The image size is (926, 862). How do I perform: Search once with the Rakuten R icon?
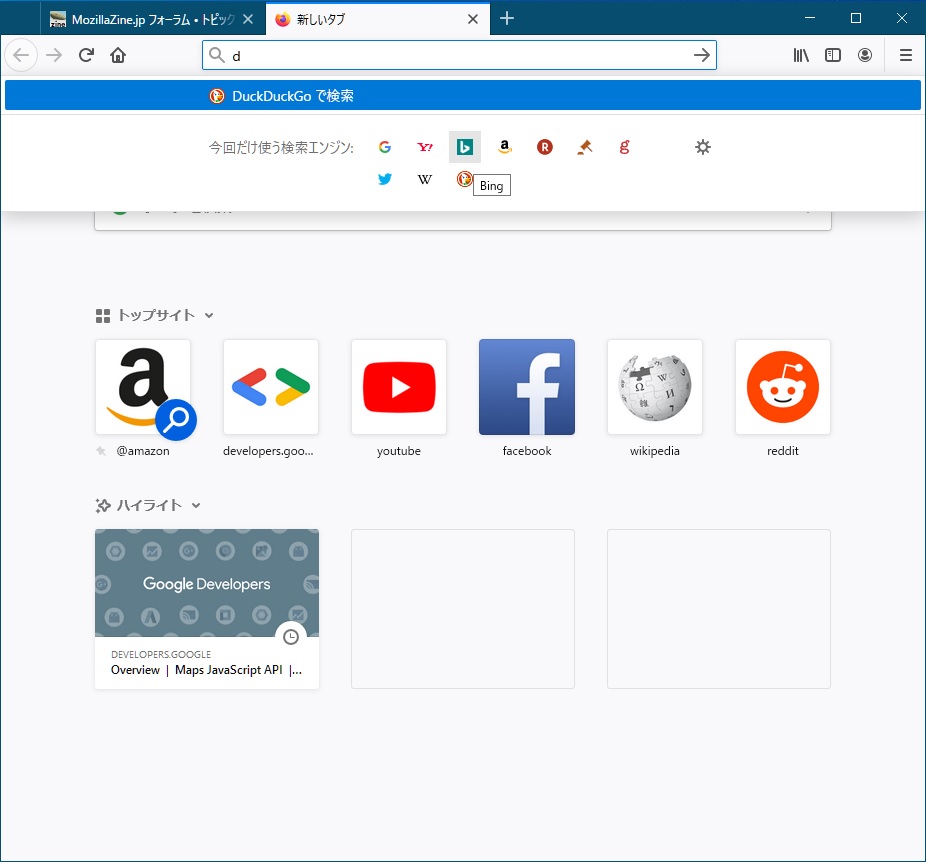point(544,147)
